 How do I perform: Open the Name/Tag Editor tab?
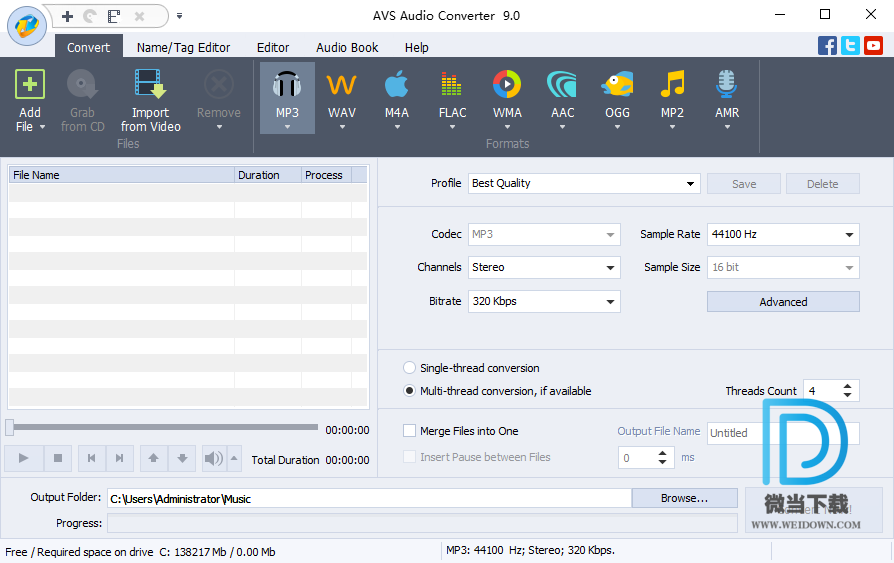pos(183,47)
